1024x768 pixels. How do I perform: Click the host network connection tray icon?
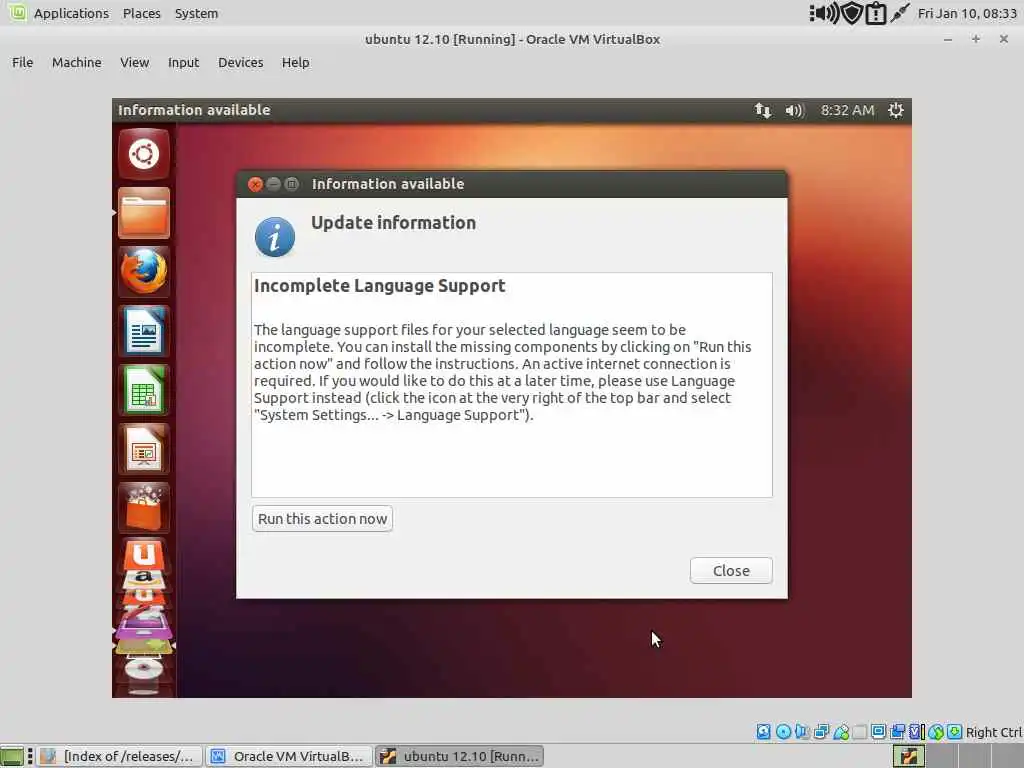pyautogui.click(x=900, y=13)
